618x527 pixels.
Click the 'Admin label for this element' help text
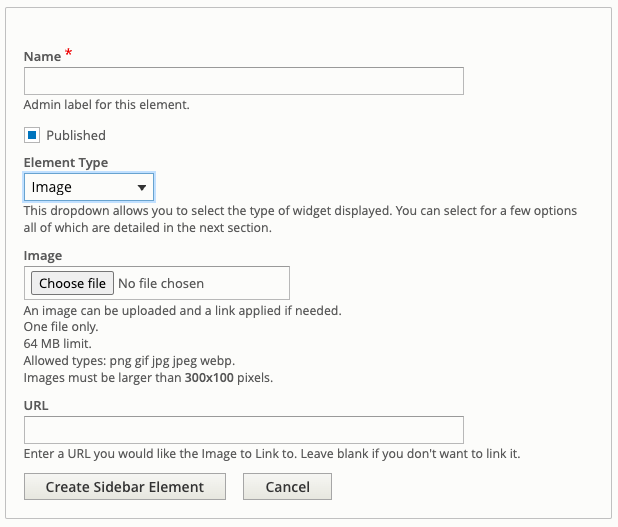click(106, 104)
